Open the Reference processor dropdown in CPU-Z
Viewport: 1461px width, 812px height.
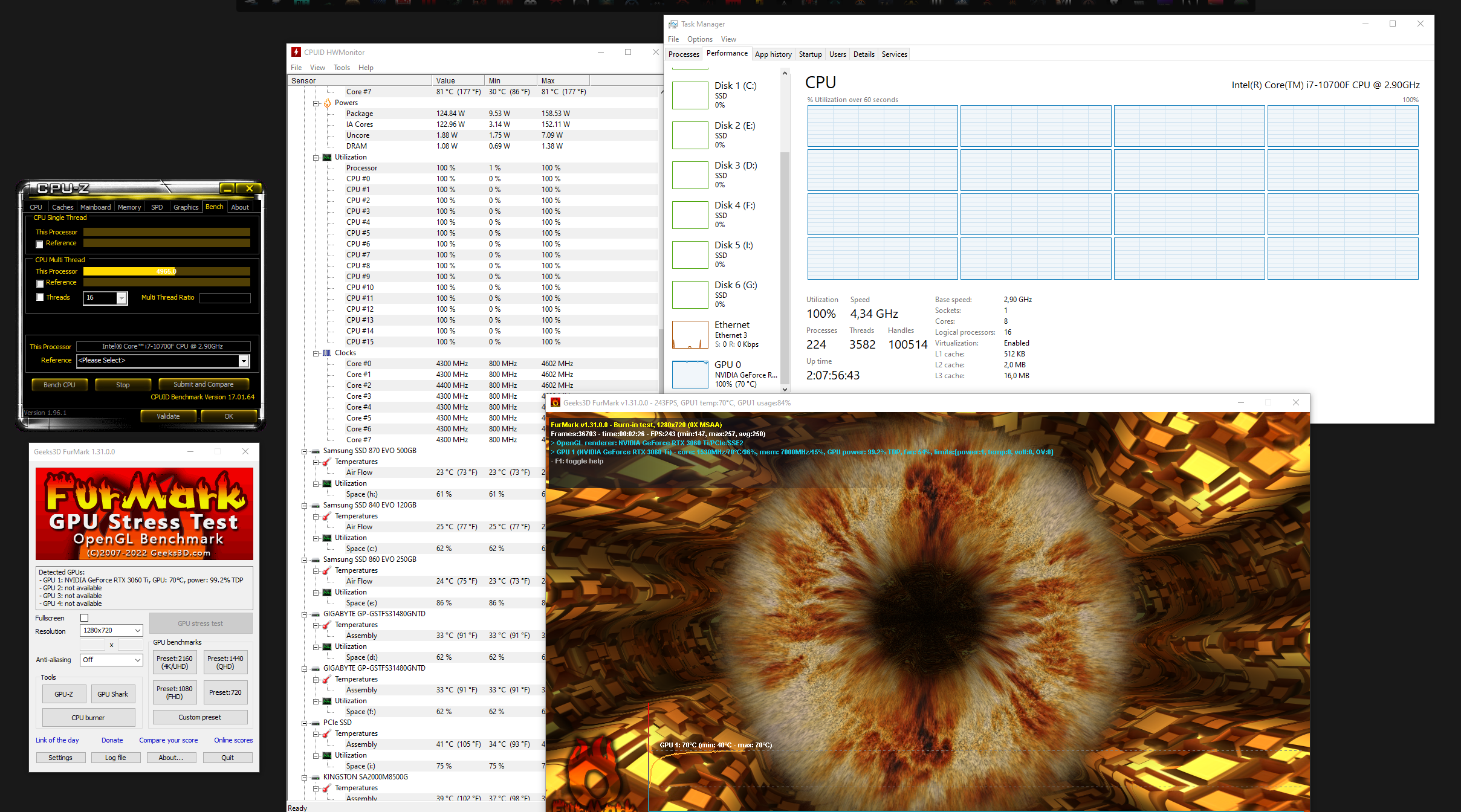244,361
